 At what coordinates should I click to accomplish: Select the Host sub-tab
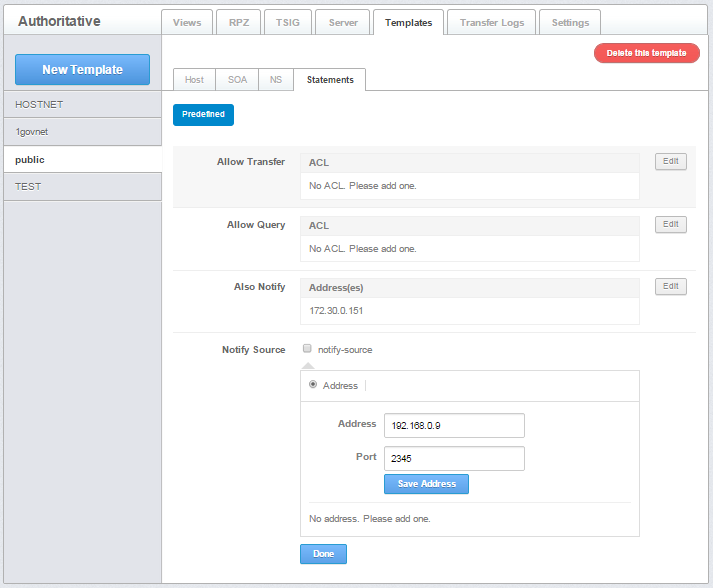(x=194, y=80)
